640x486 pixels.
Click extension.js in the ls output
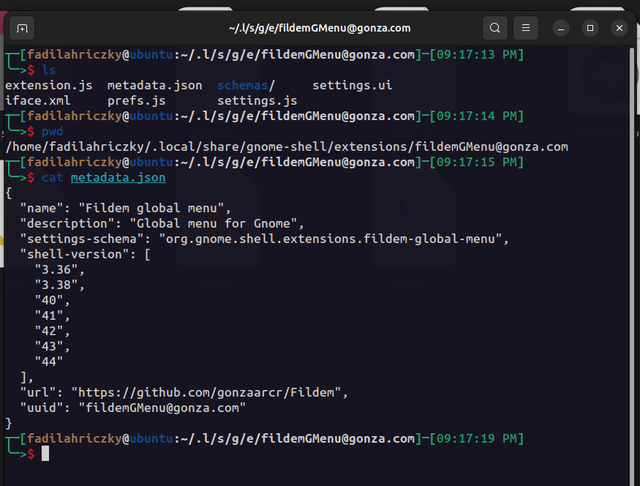click(48, 86)
